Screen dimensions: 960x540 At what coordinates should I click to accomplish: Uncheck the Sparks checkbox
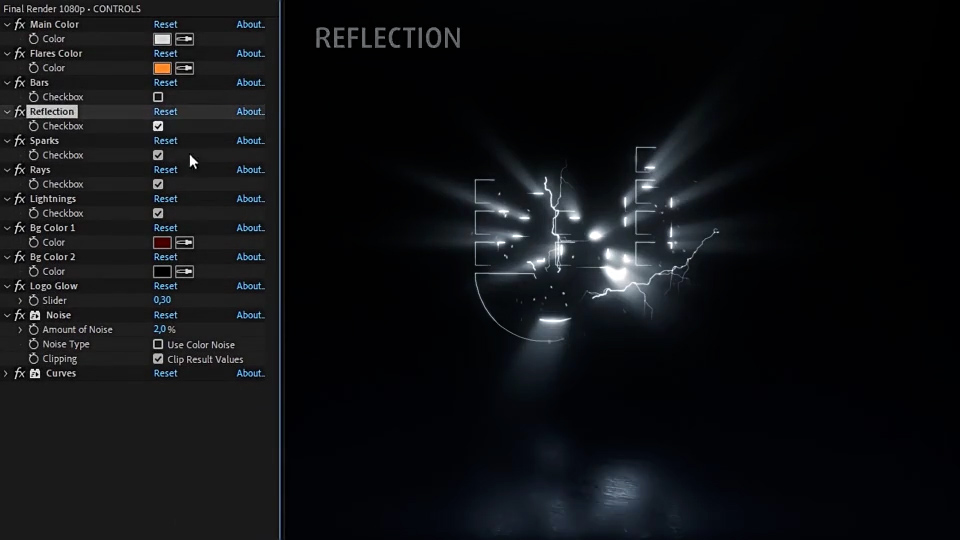click(158, 155)
